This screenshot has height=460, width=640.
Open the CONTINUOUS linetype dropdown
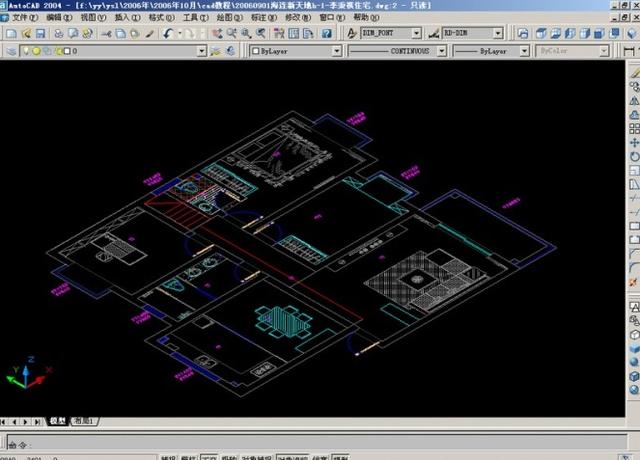click(442, 51)
